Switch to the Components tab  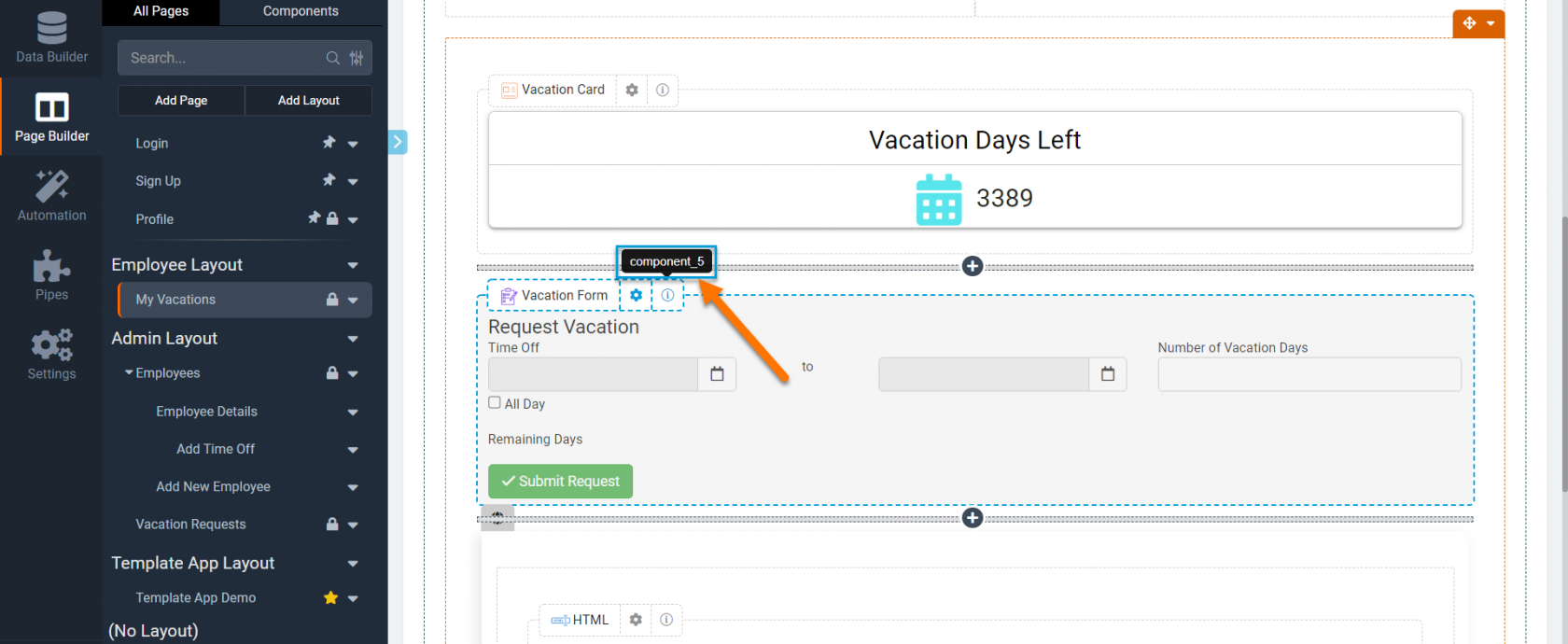click(x=301, y=11)
